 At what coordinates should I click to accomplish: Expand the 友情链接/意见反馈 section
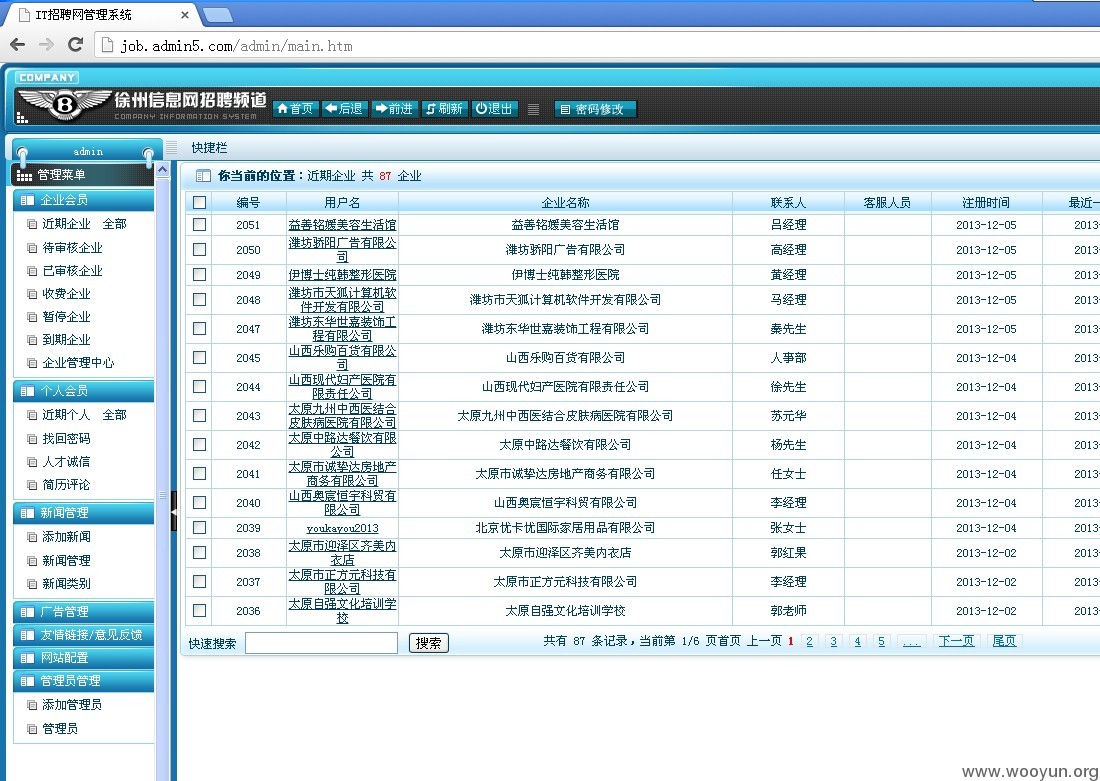[83, 635]
